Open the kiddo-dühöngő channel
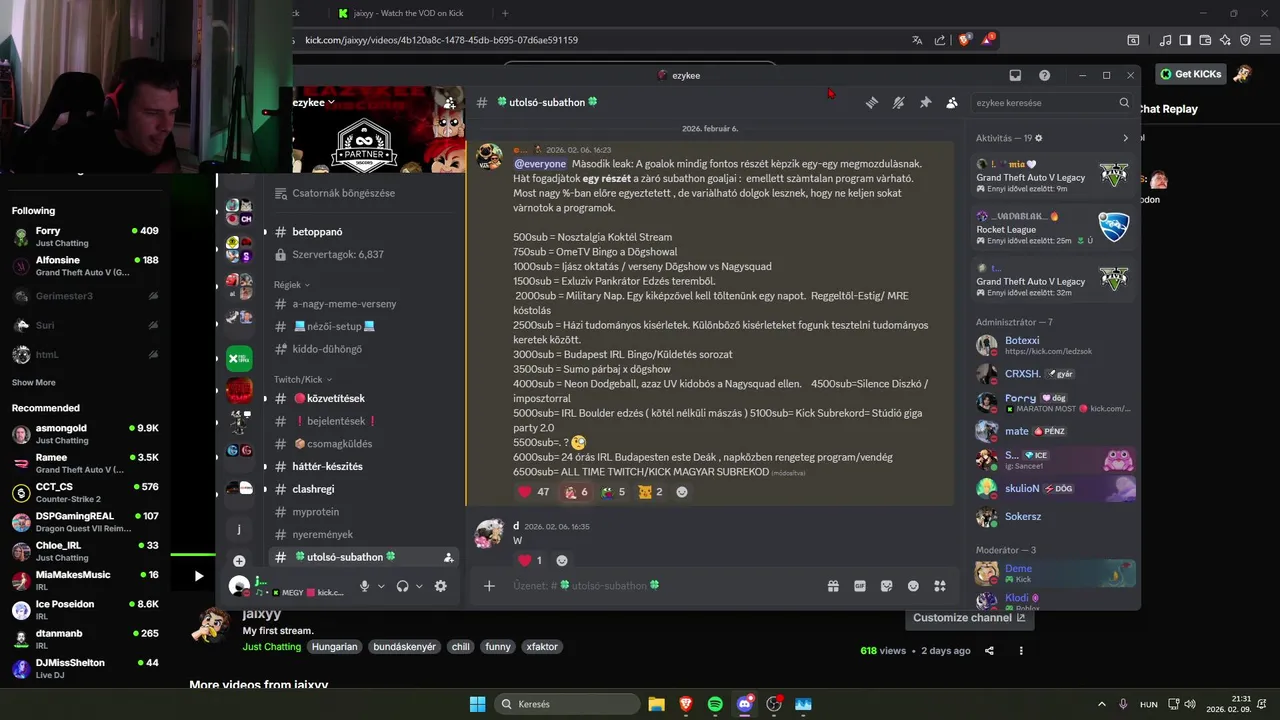Viewport: 1280px width, 720px height. 362,349
